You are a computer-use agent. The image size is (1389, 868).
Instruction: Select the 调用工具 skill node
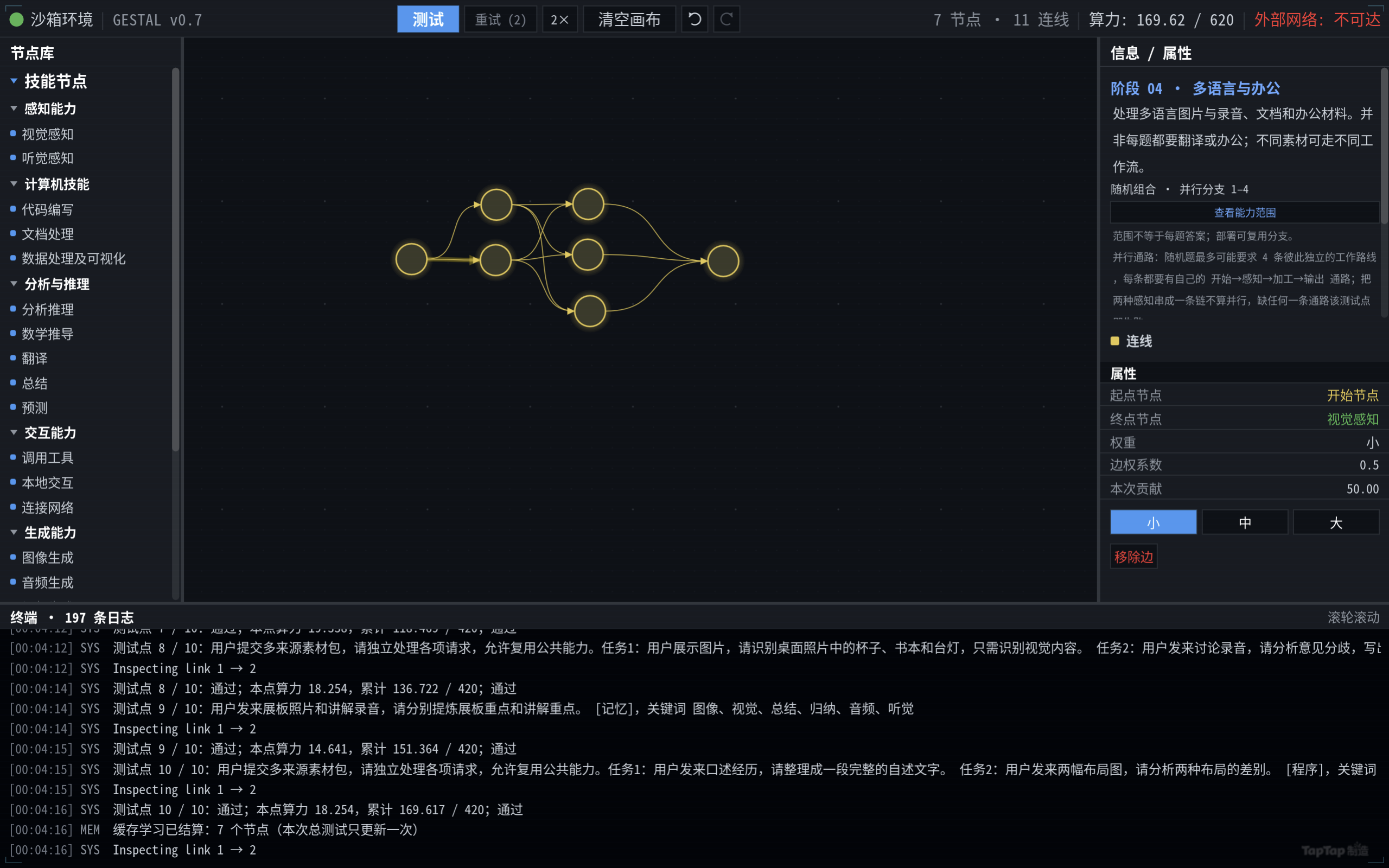[x=47, y=457]
